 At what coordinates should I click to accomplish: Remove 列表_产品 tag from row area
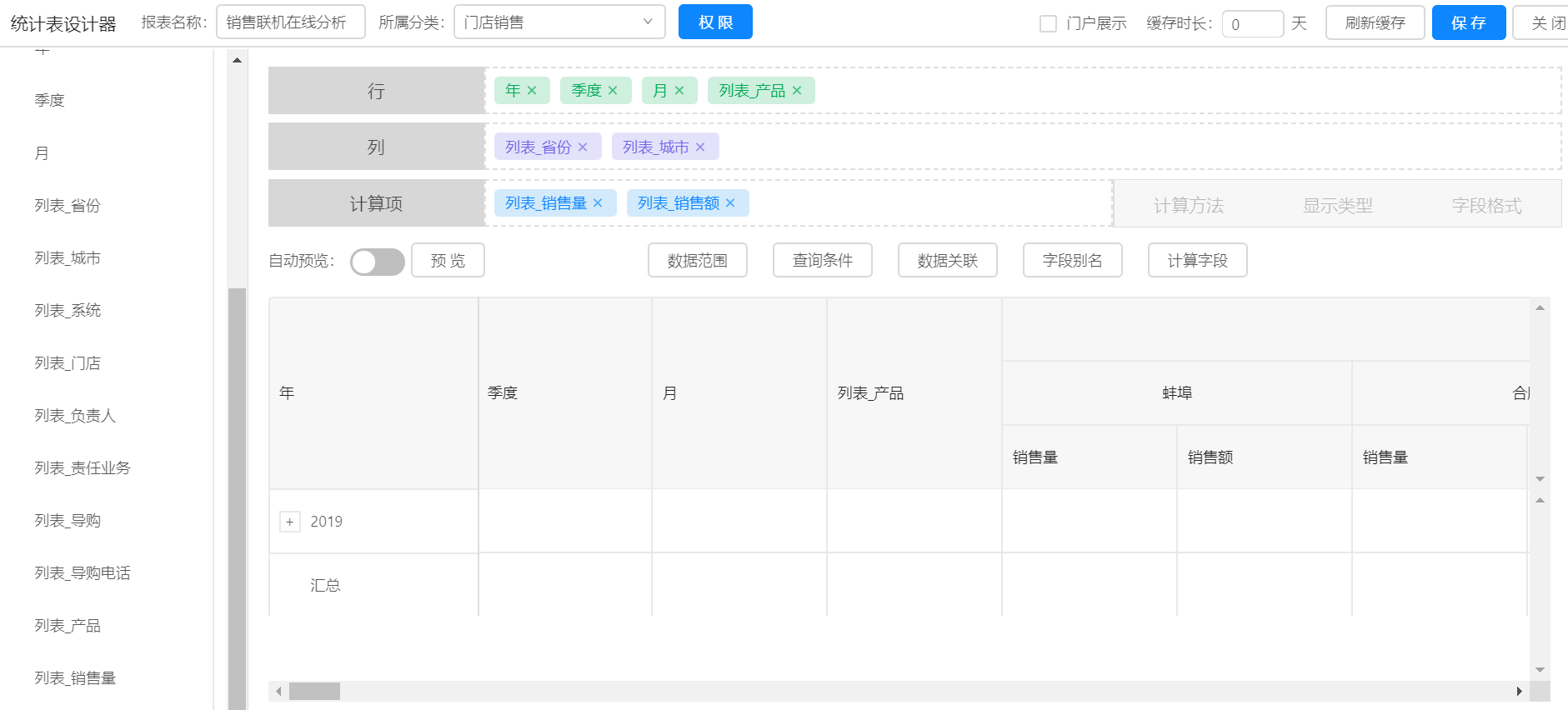click(x=797, y=91)
